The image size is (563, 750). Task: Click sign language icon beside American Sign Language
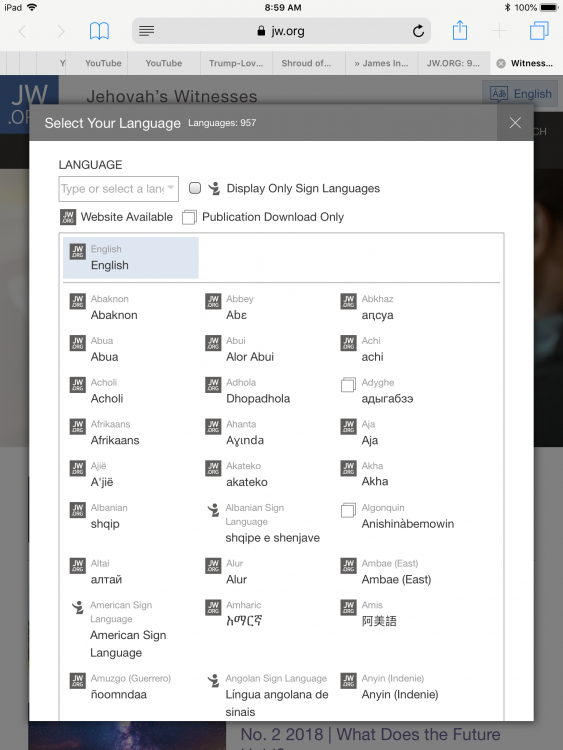(x=77, y=607)
